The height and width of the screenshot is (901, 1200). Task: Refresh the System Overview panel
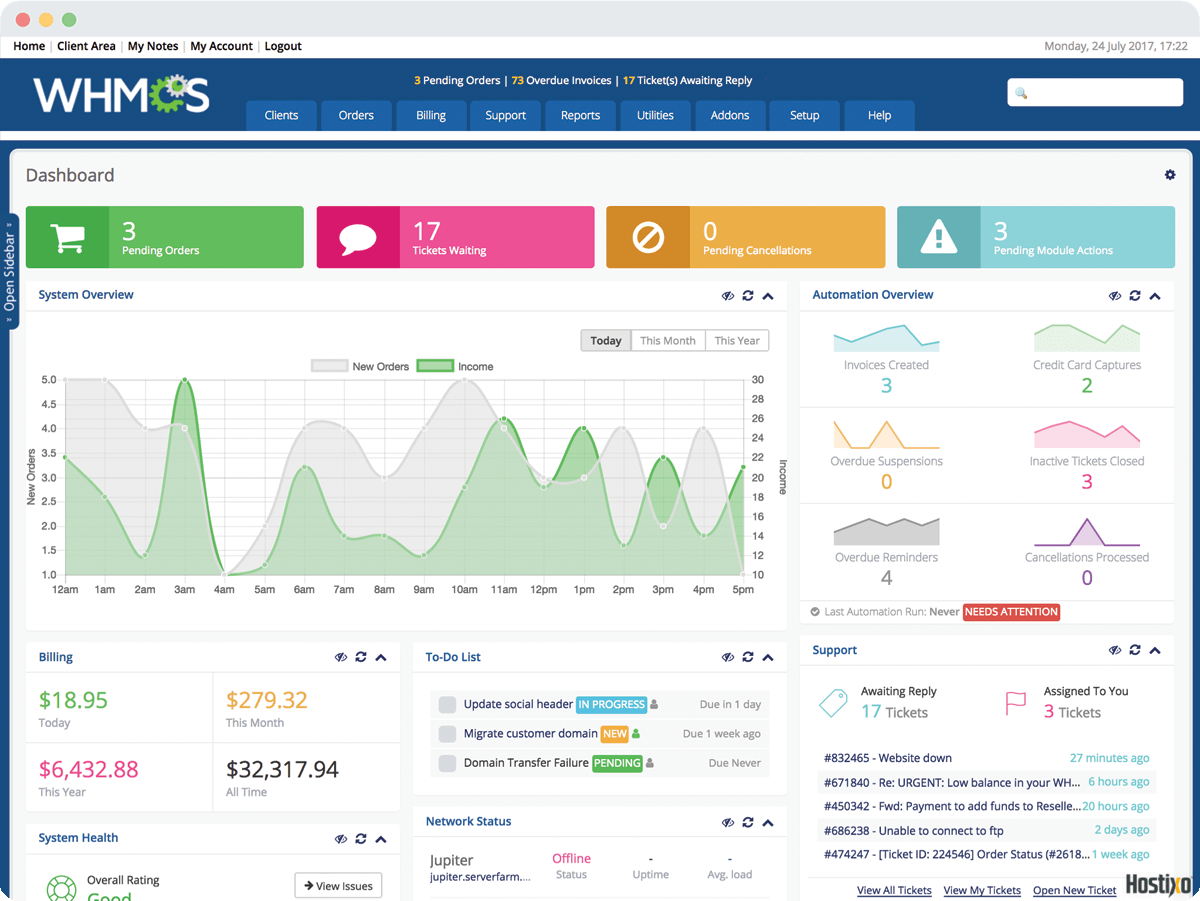point(747,296)
